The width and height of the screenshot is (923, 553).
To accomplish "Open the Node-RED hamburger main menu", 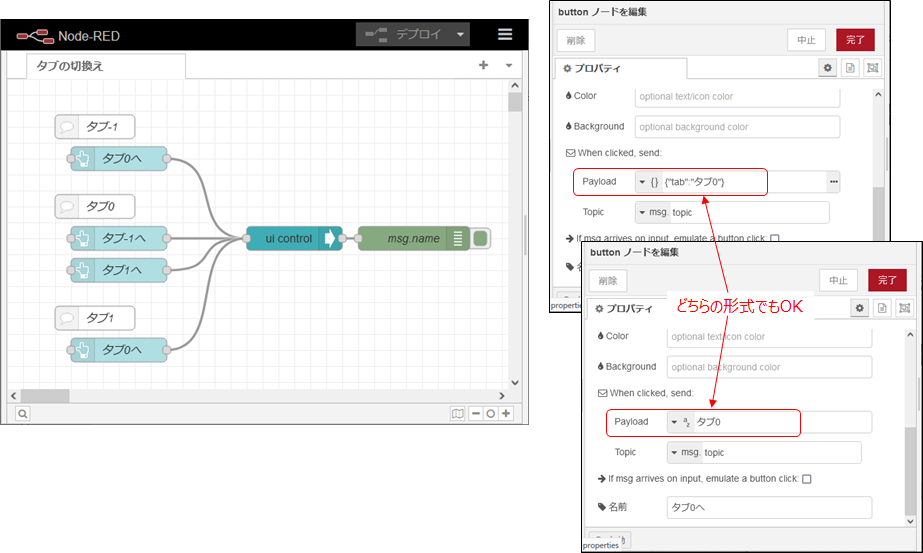I will [x=505, y=34].
